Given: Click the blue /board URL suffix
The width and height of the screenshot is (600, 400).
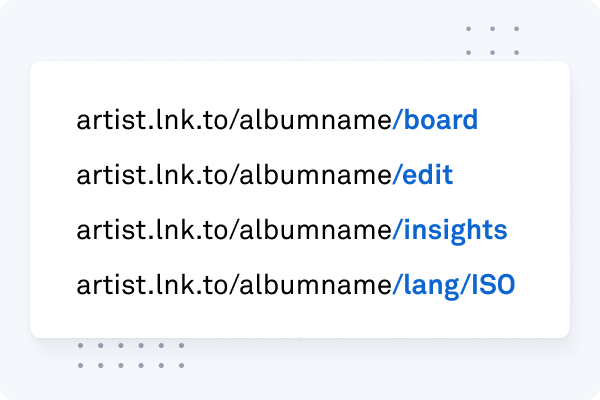Looking at the screenshot, I should tap(435, 120).
